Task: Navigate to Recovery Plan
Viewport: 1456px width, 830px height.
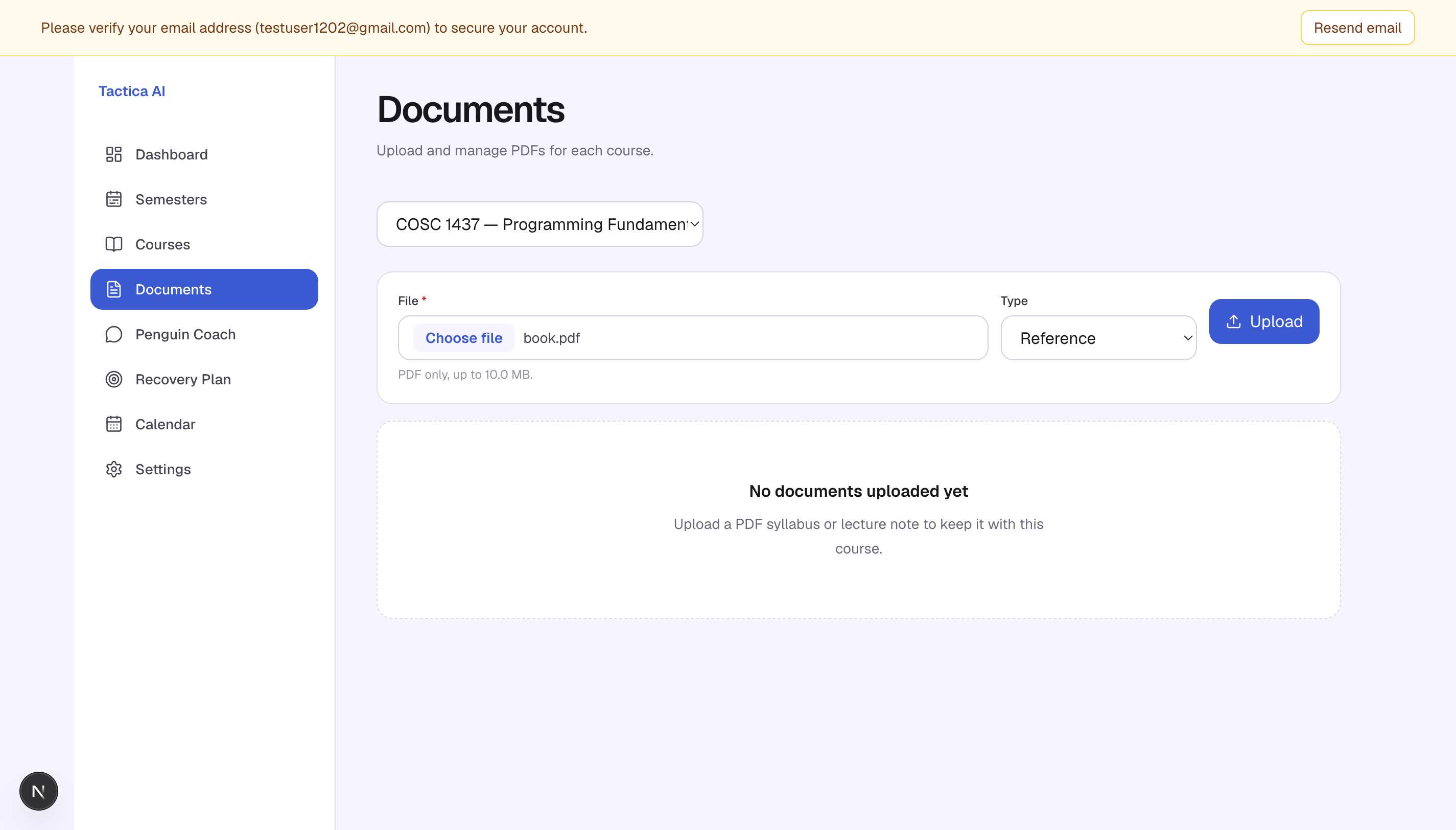Action: (x=204, y=380)
